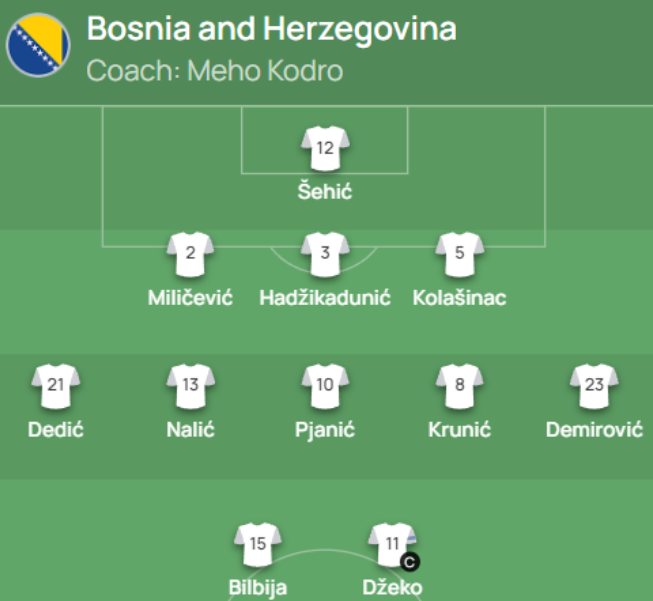
Task: Open the Džeko player name label
Action: tap(392, 588)
